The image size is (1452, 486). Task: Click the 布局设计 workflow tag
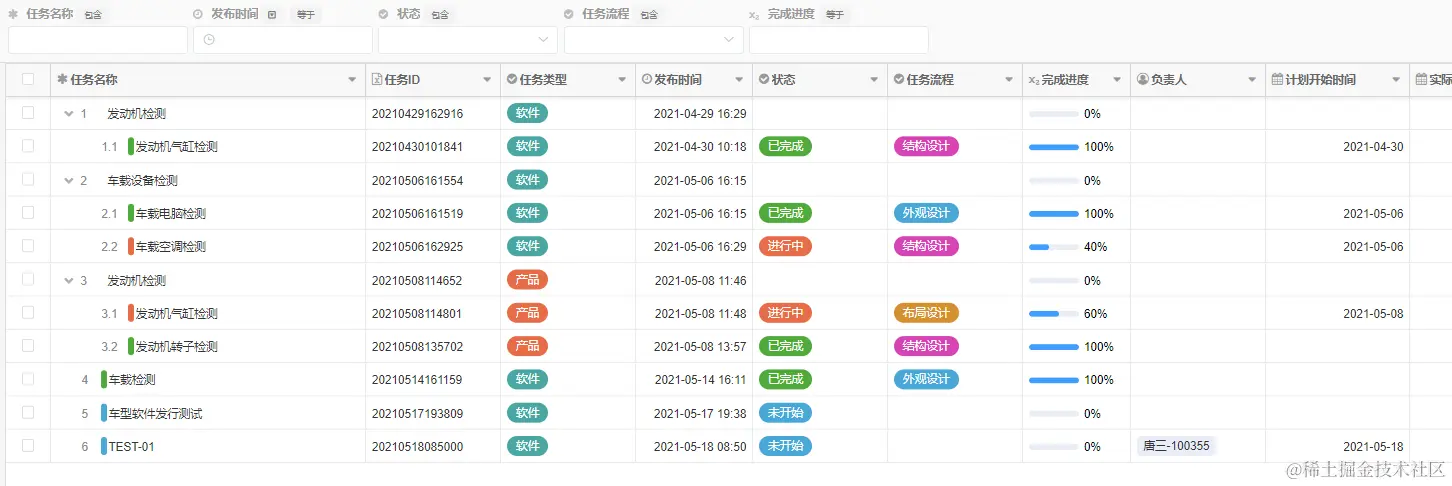926,313
